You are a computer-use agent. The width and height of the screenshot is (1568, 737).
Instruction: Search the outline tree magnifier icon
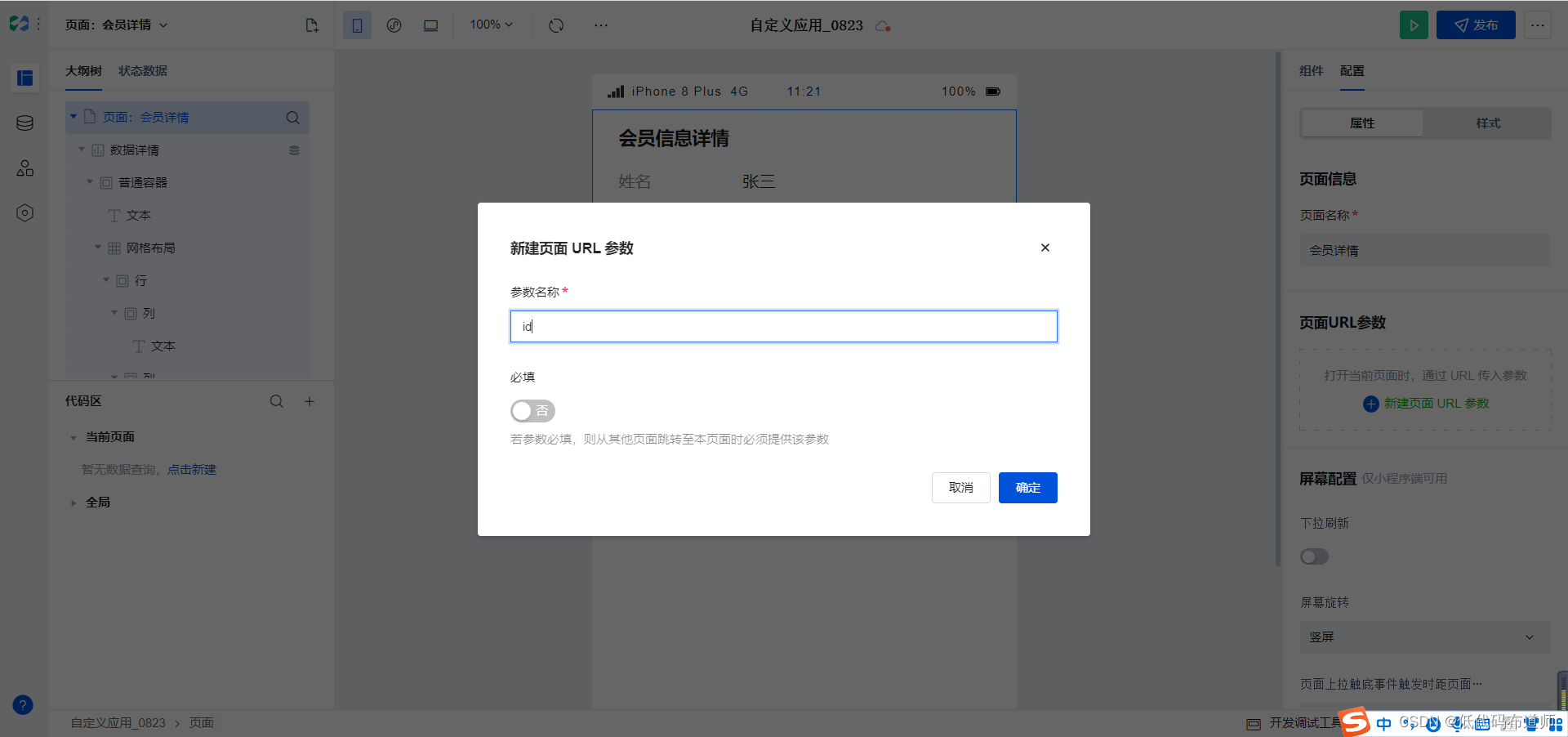pos(292,118)
